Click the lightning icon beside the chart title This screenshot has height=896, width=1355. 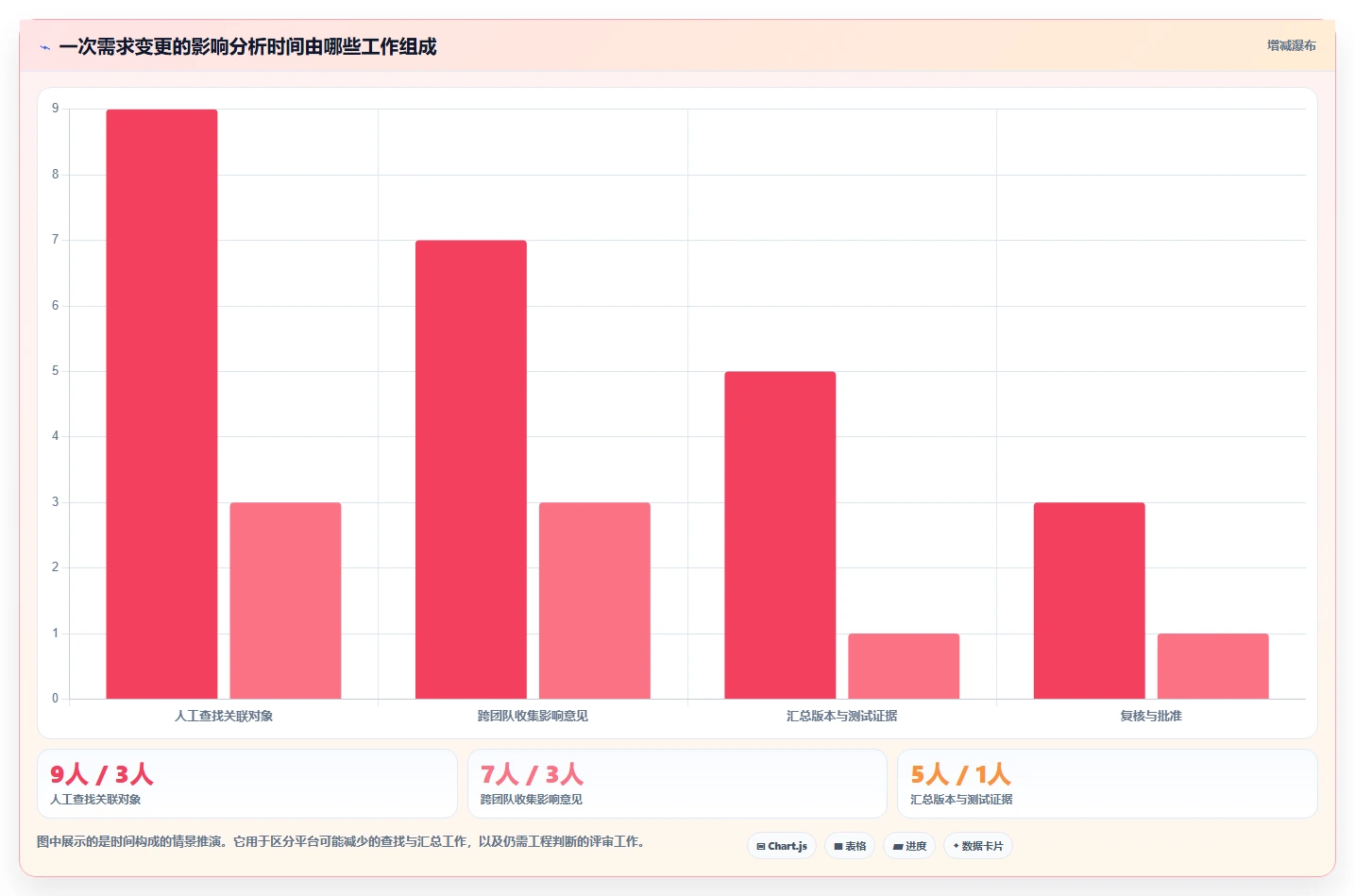[x=44, y=47]
